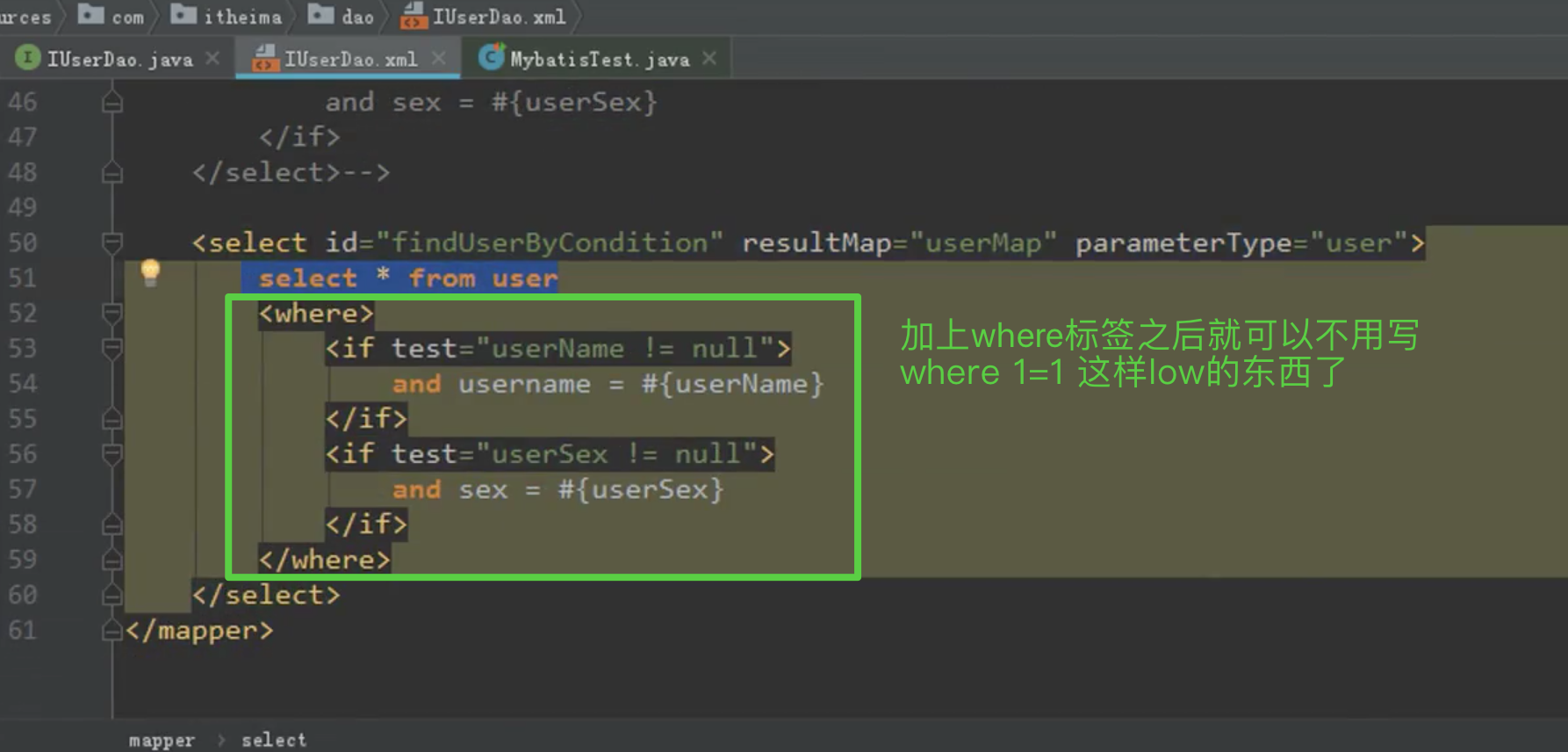Click the select breadcrumb in the bottom bar
Viewport: 1568px width, 752px height.
tap(274, 740)
